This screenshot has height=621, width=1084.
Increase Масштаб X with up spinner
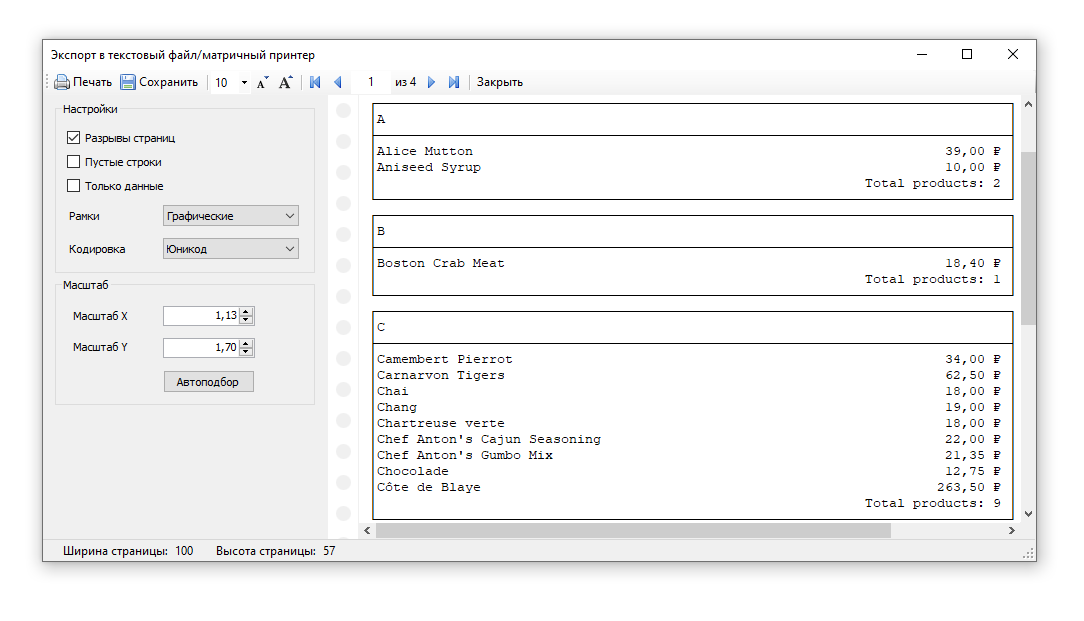(247, 311)
